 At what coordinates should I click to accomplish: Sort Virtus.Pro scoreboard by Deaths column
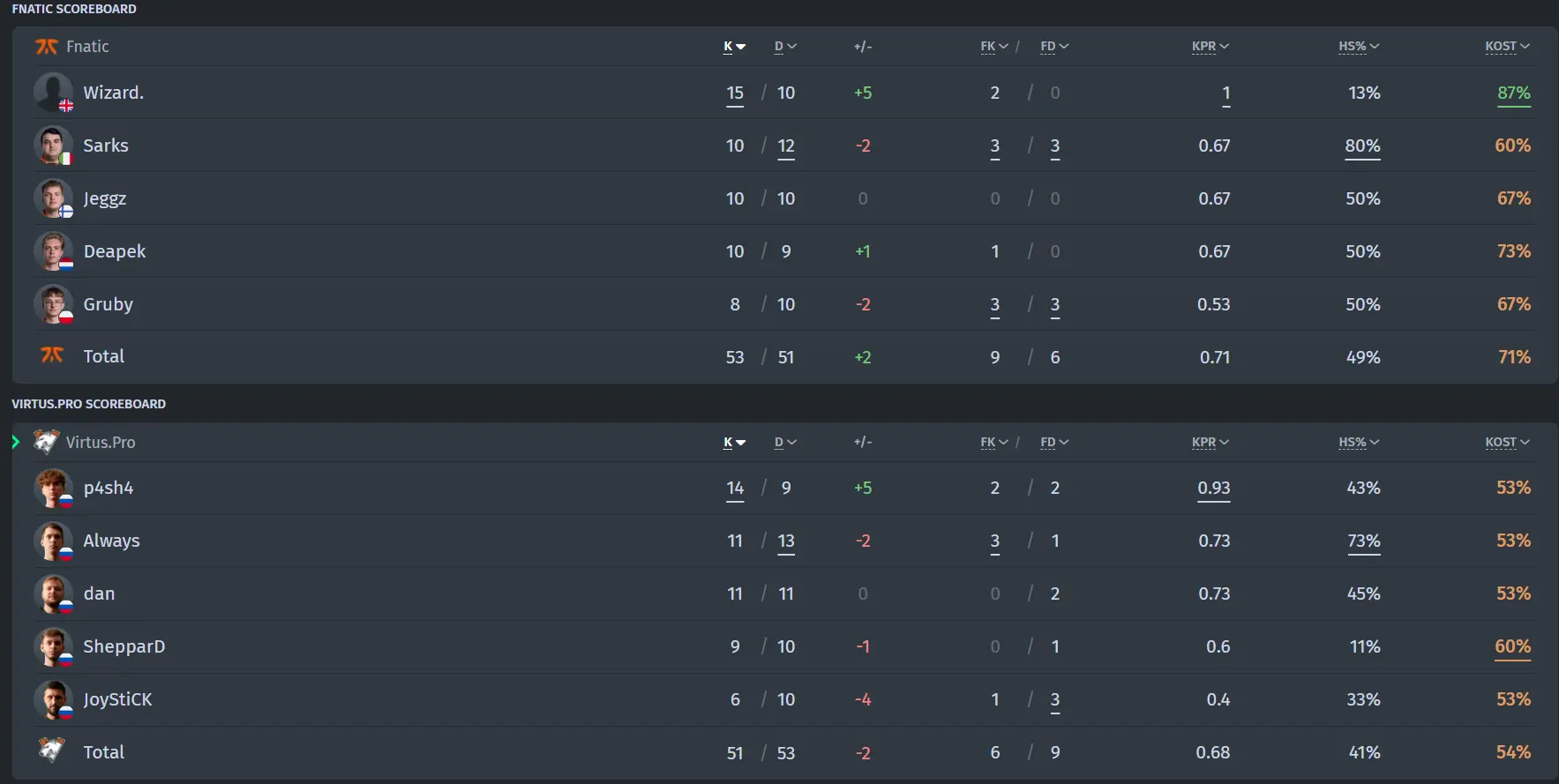[785, 443]
